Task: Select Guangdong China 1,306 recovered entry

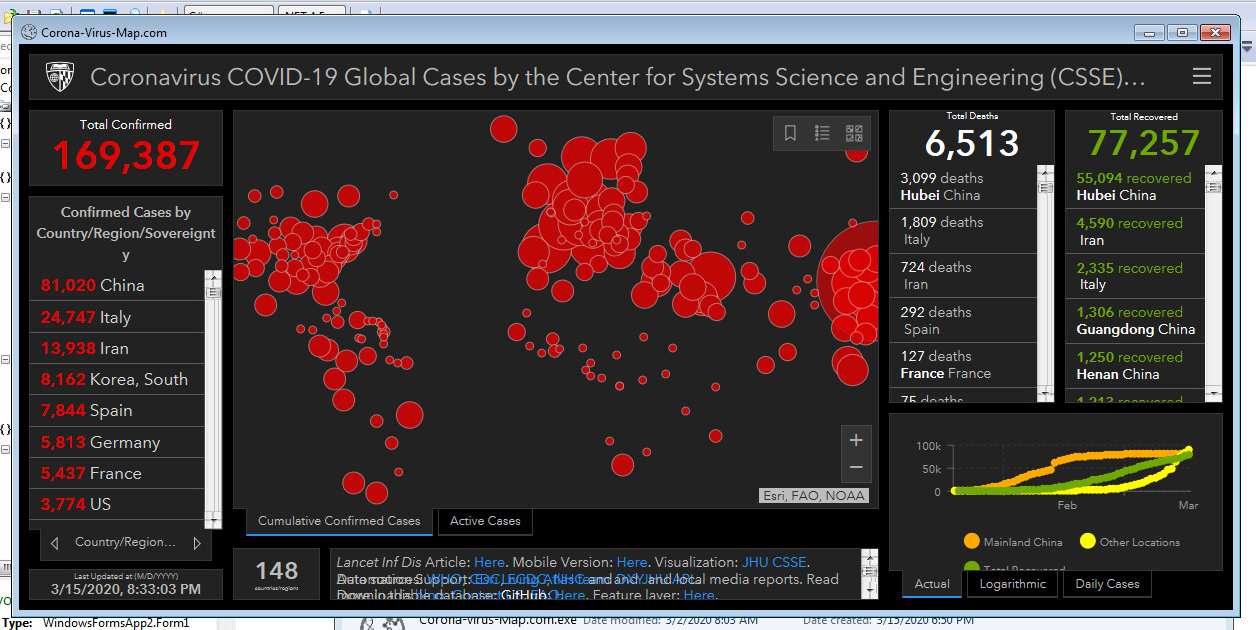Action: click(1135, 321)
